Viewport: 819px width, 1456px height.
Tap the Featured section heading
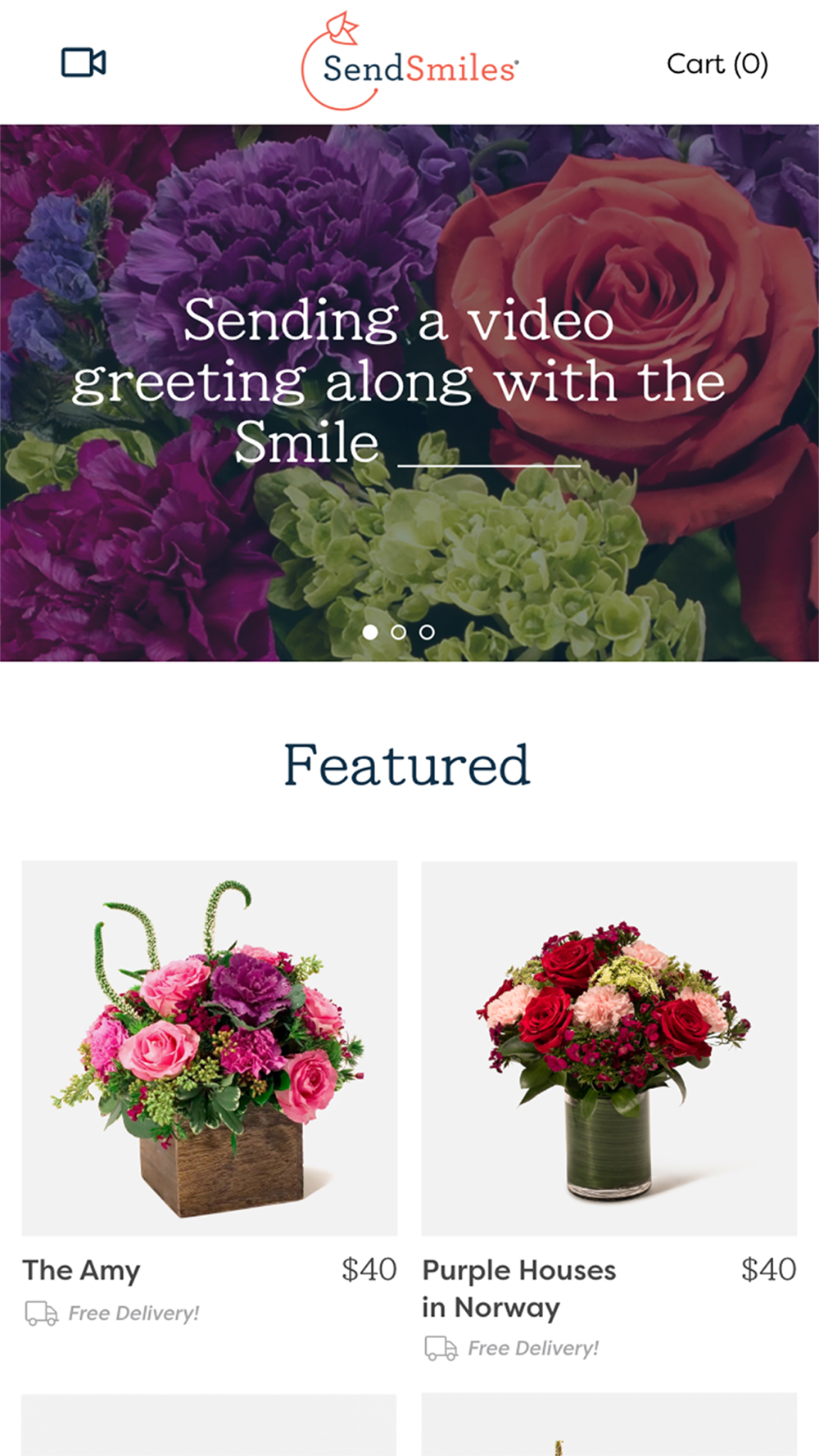click(407, 765)
